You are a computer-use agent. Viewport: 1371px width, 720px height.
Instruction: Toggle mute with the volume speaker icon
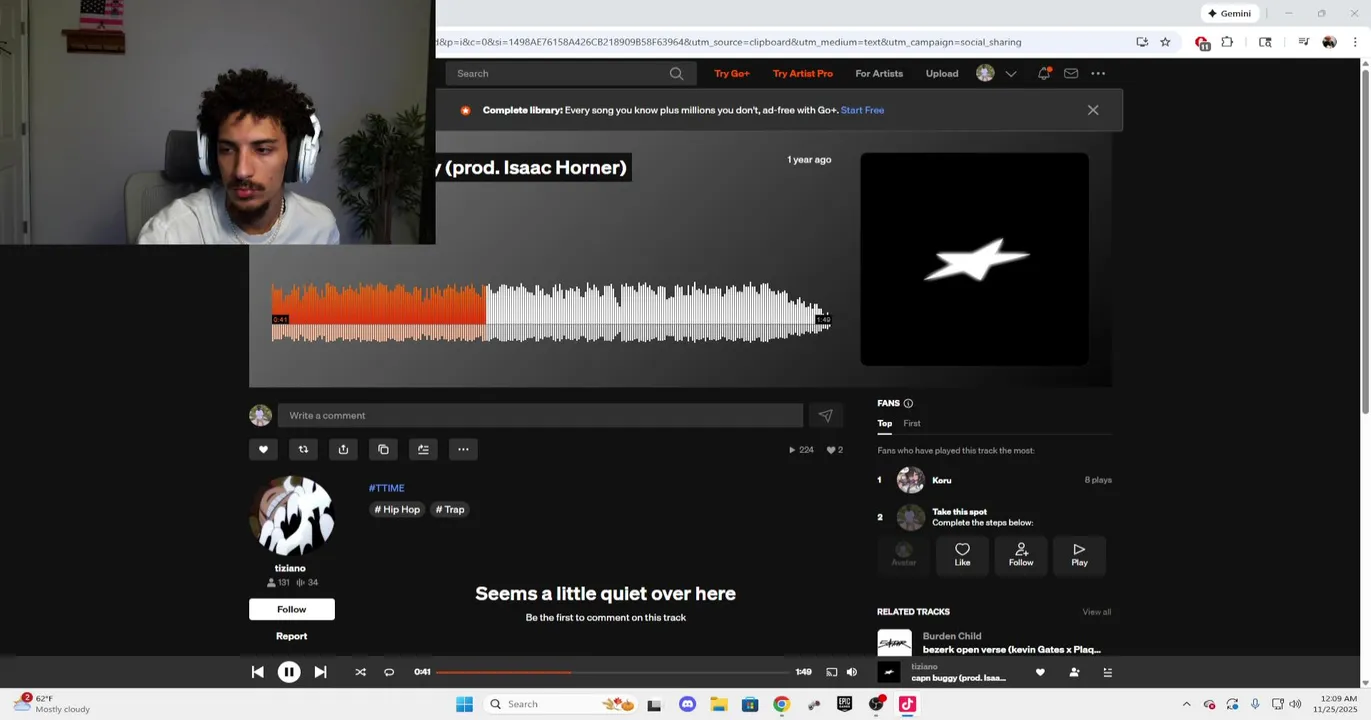tap(852, 672)
